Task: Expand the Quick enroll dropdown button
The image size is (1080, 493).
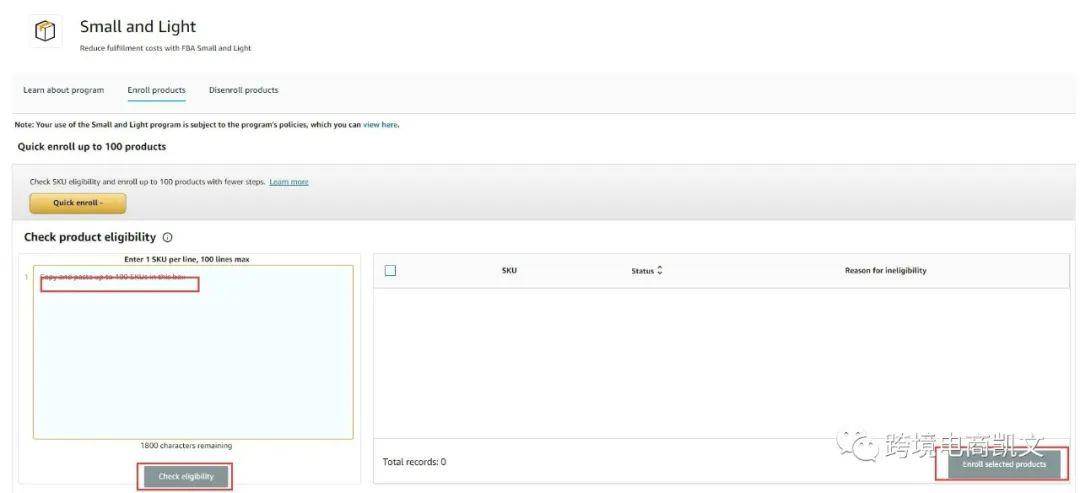Action: pos(78,203)
